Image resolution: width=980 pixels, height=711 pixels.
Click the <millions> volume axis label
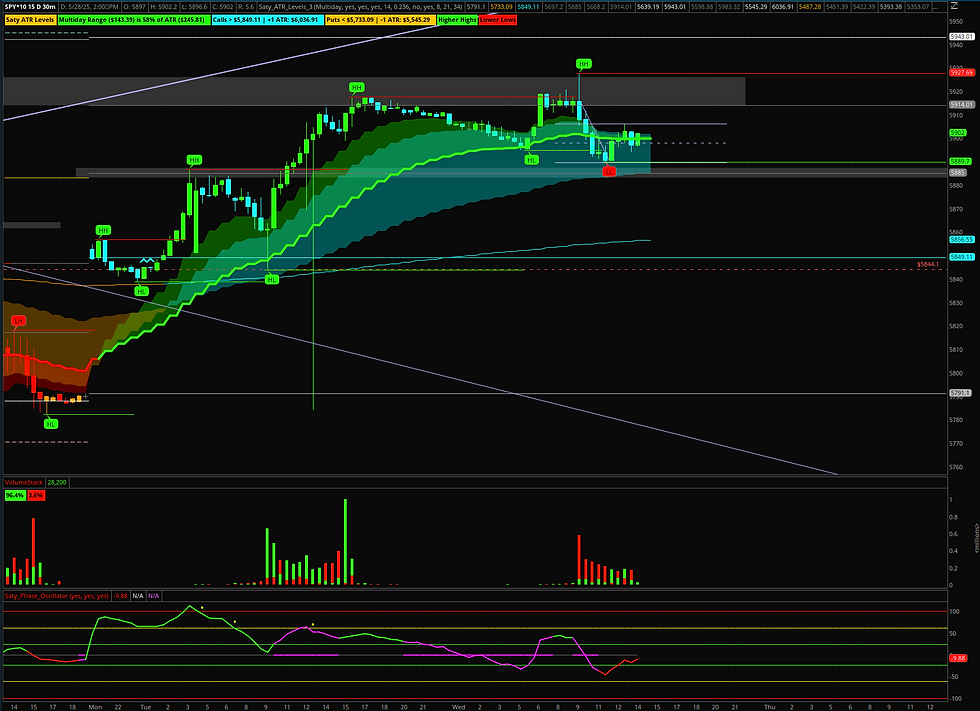point(976,538)
